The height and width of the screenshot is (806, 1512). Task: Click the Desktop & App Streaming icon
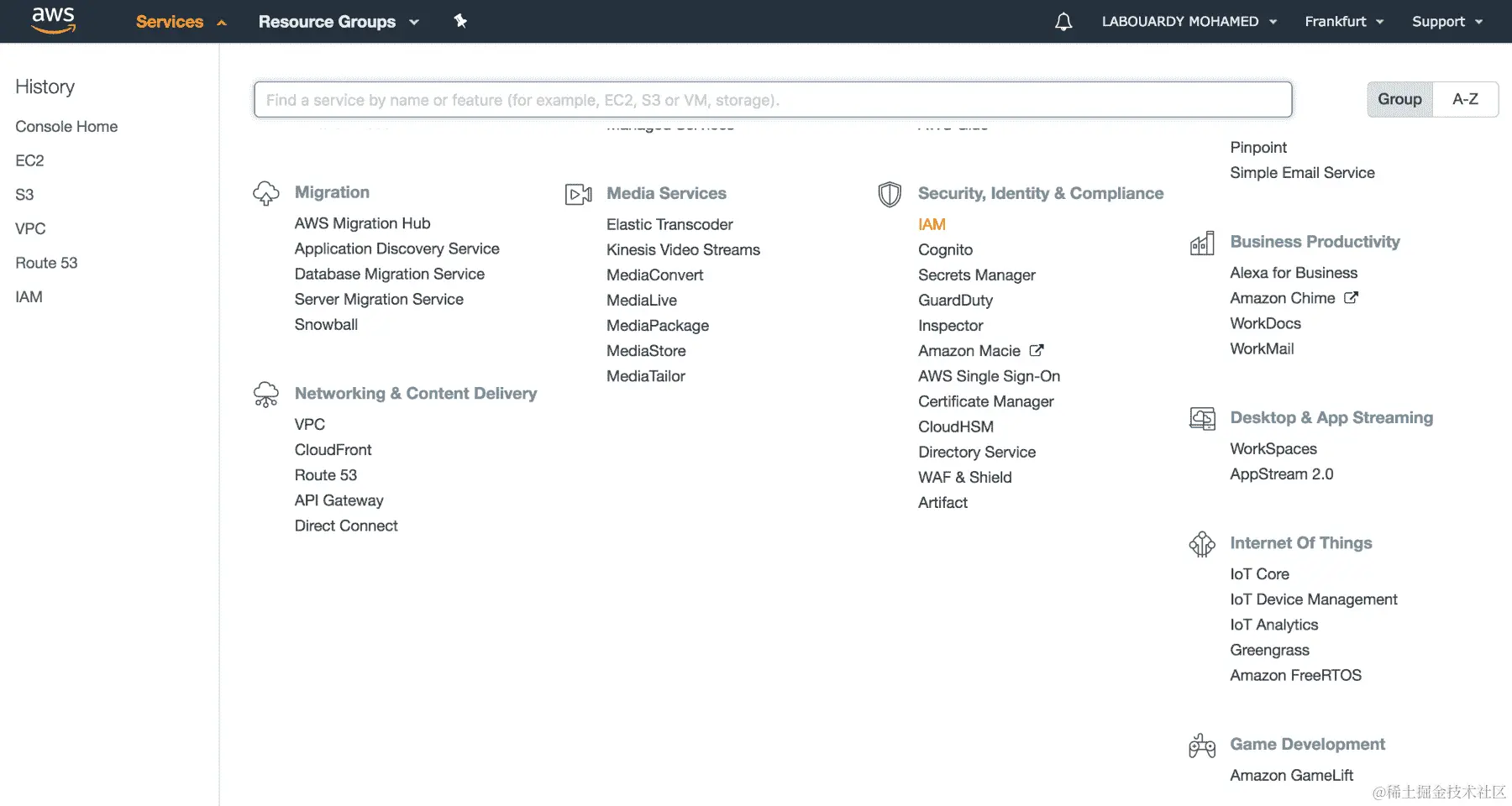[x=1202, y=418]
